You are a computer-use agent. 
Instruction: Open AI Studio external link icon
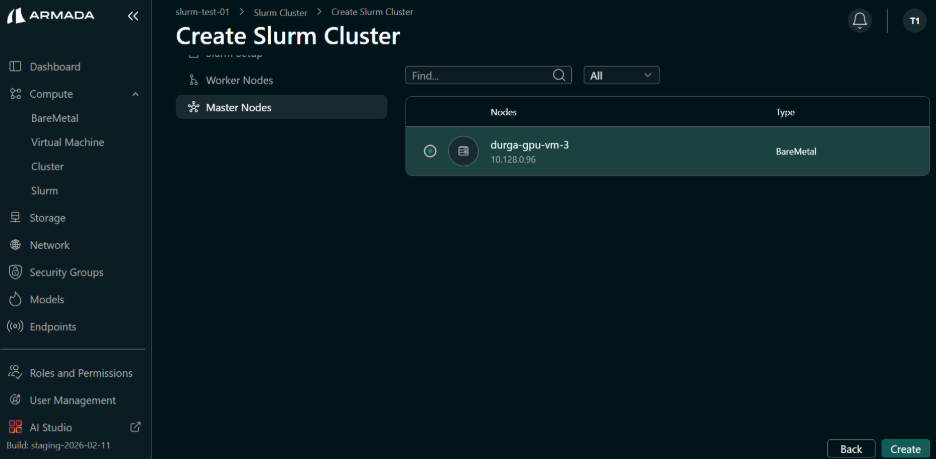pos(136,427)
